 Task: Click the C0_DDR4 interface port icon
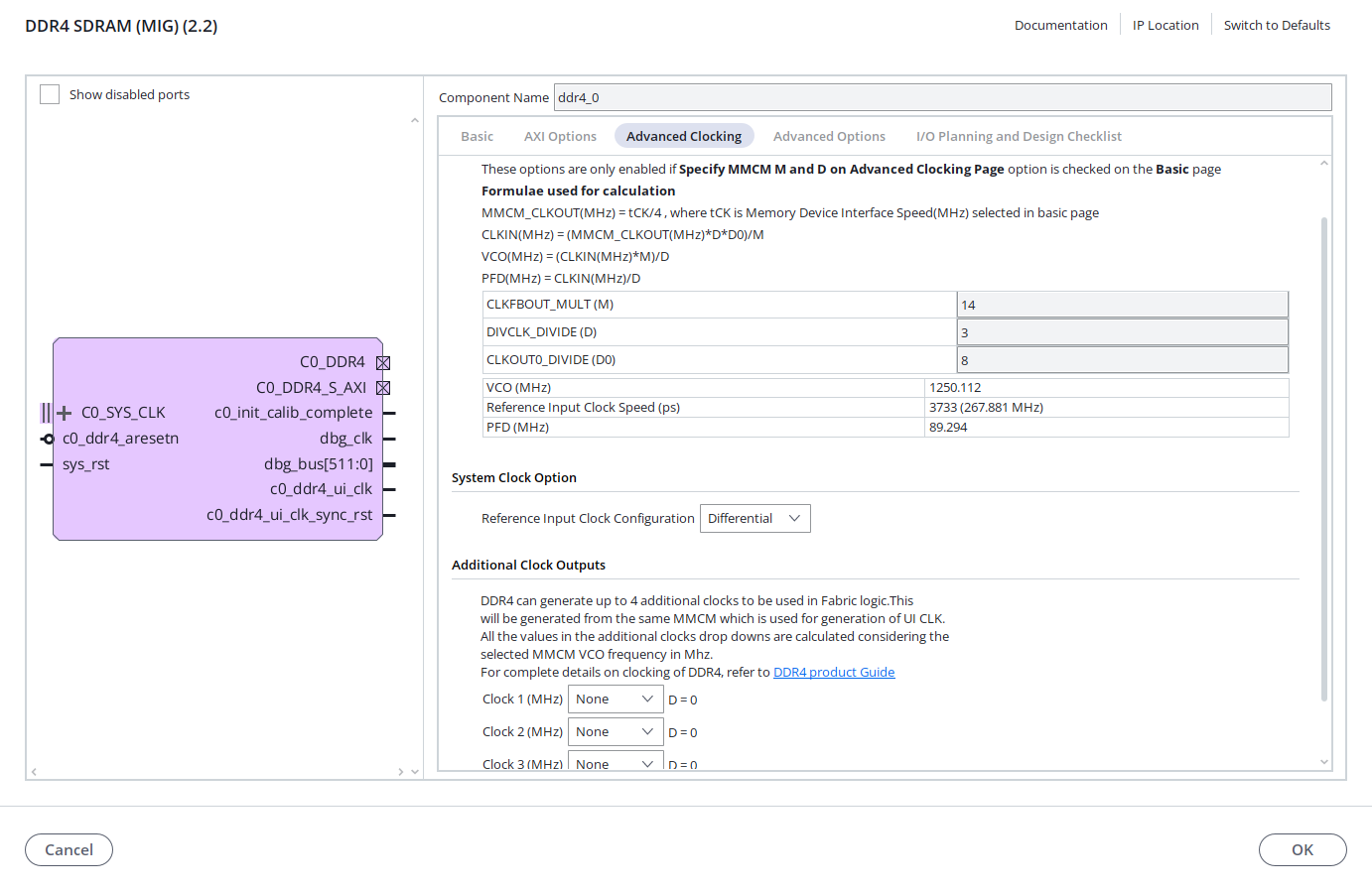pos(383,363)
